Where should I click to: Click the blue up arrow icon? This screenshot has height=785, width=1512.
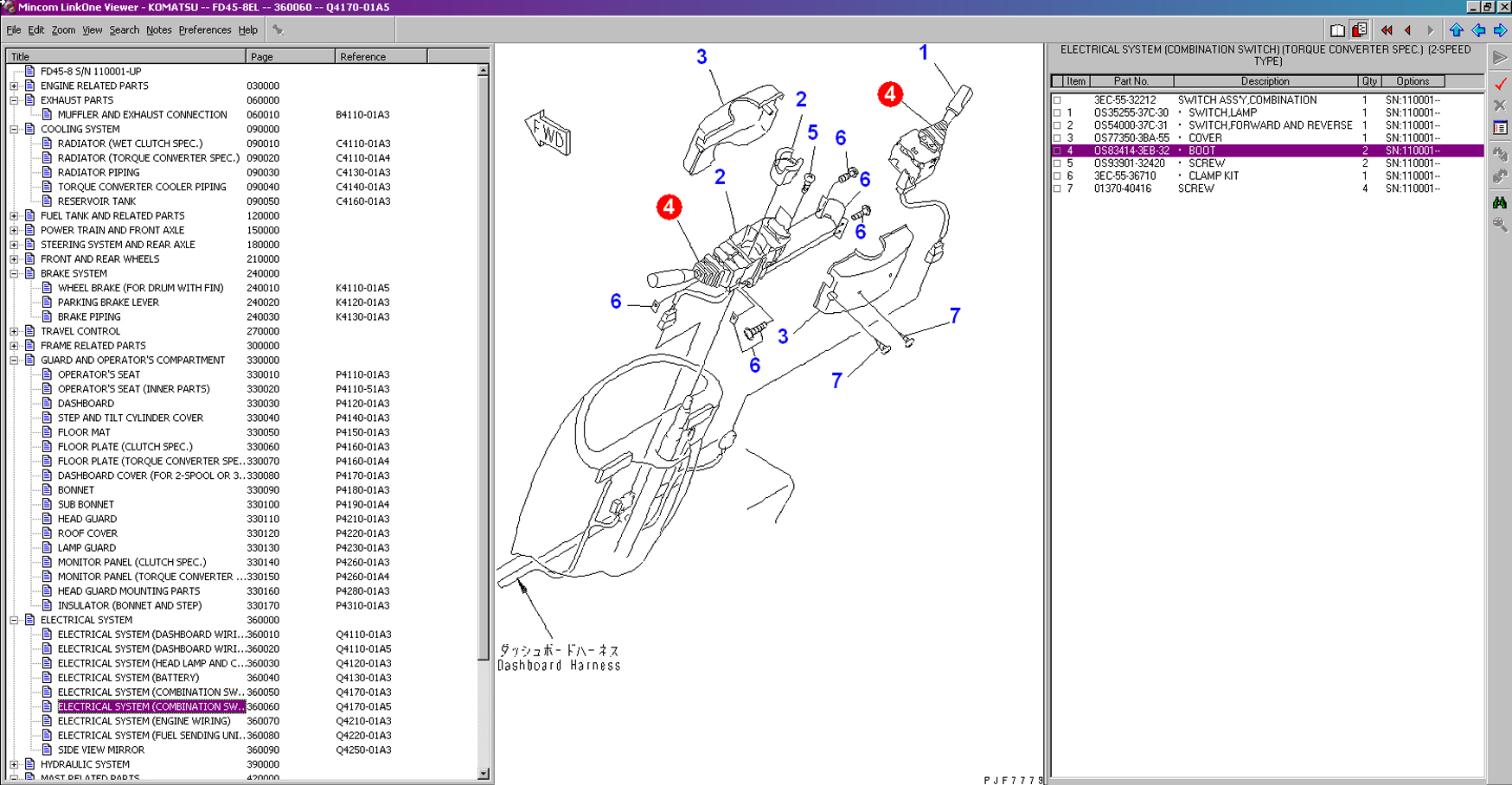1457,30
